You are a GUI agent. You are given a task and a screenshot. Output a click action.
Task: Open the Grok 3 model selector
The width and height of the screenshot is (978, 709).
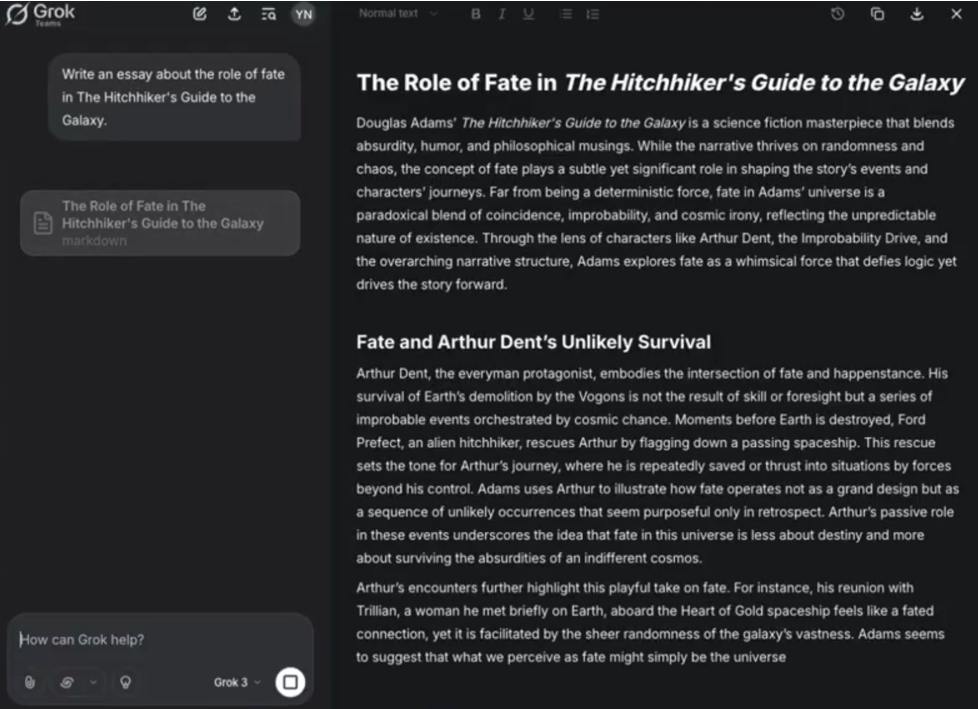237,682
